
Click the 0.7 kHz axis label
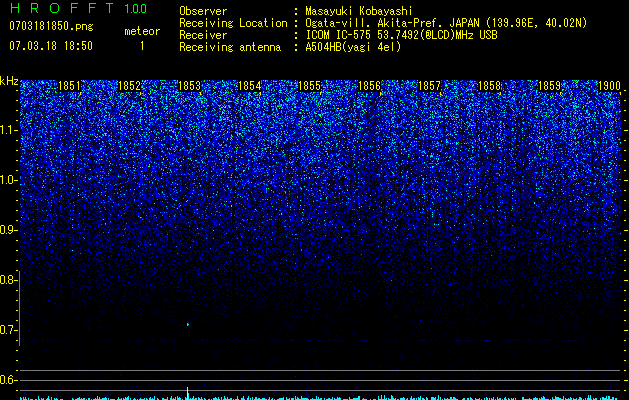[7, 330]
